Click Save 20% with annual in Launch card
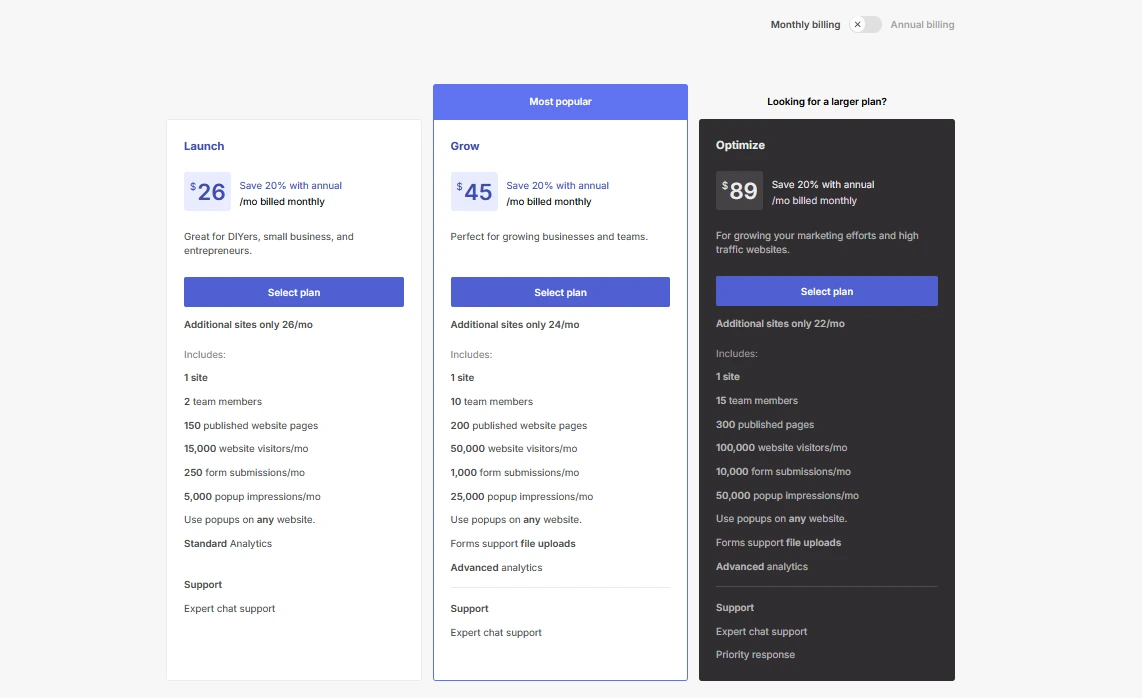The height and width of the screenshot is (698, 1142). [x=291, y=186]
